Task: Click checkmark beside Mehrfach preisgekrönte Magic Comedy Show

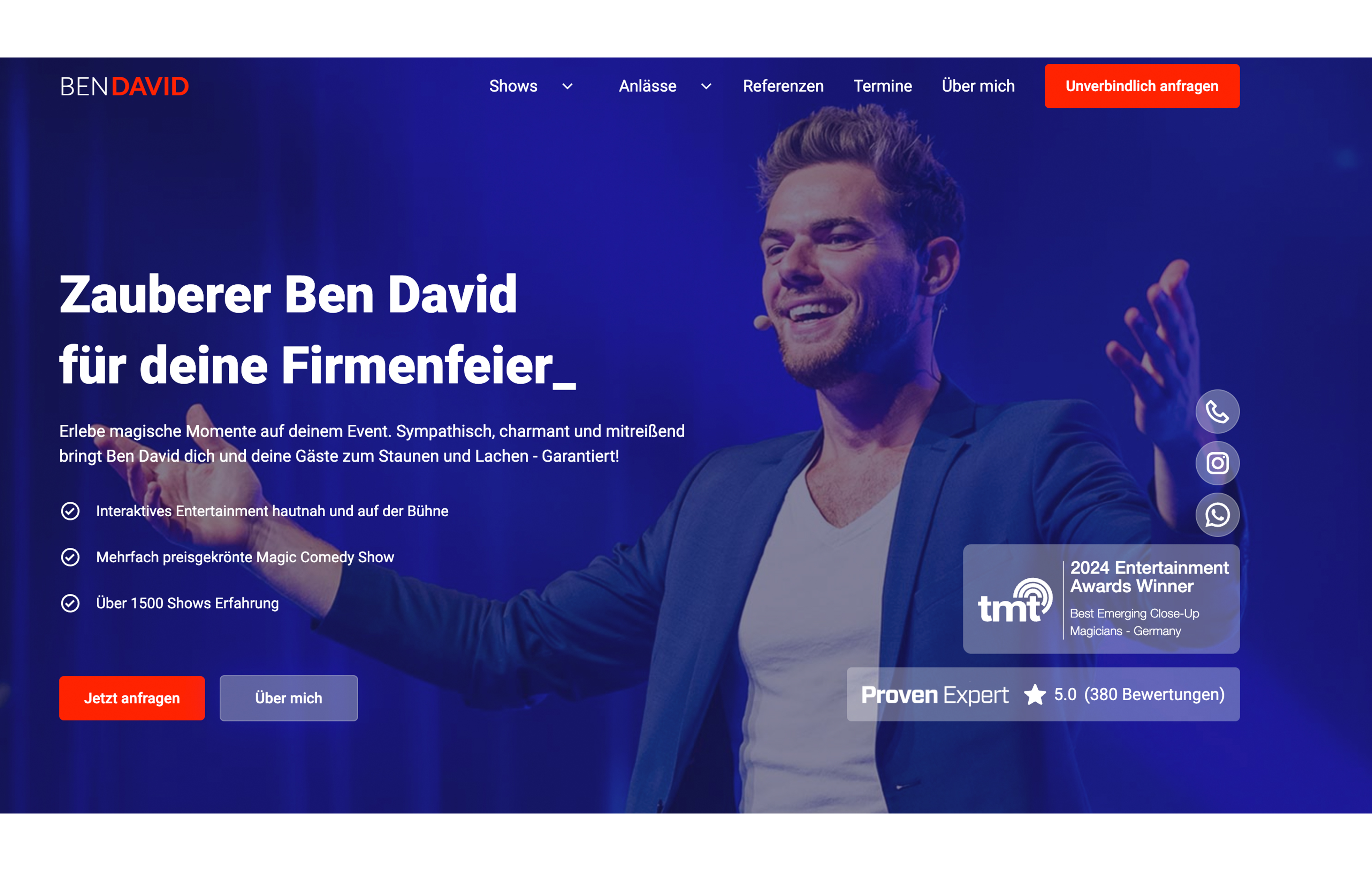Action: (x=70, y=557)
